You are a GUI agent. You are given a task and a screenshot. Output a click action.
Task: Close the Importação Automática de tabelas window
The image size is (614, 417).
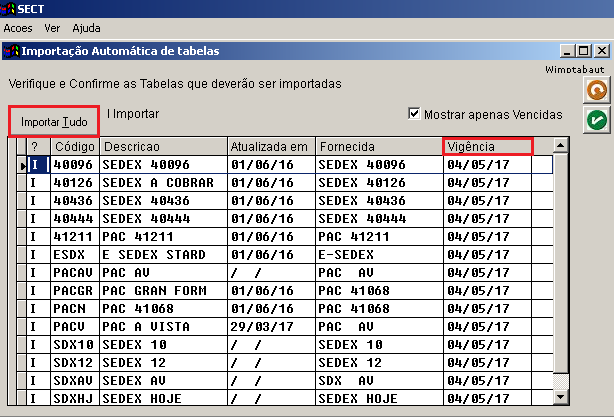coord(601,51)
